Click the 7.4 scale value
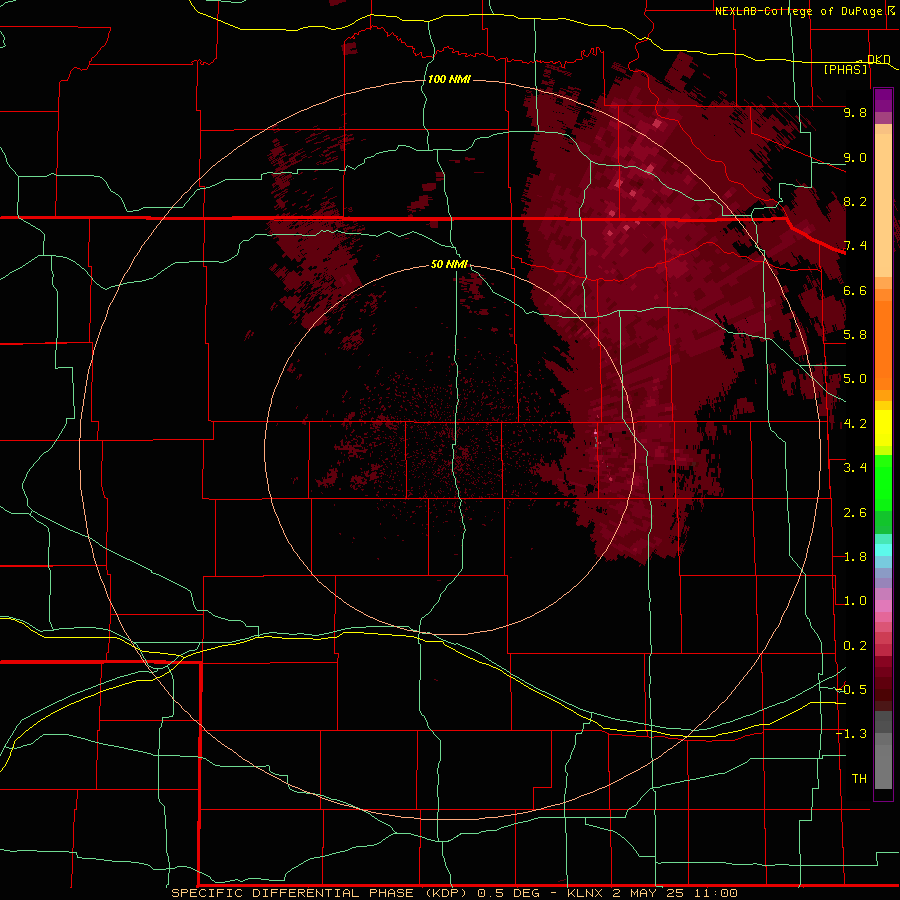 tap(855, 246)
